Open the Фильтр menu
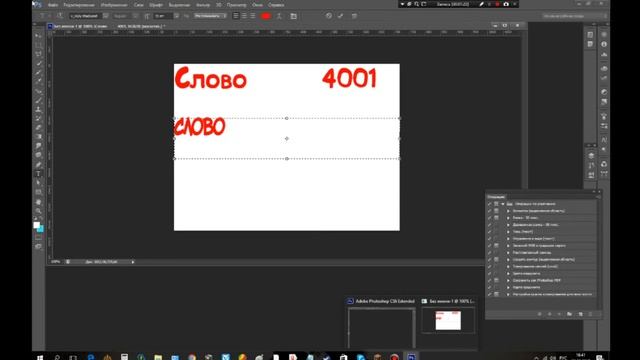 point(203,5)
